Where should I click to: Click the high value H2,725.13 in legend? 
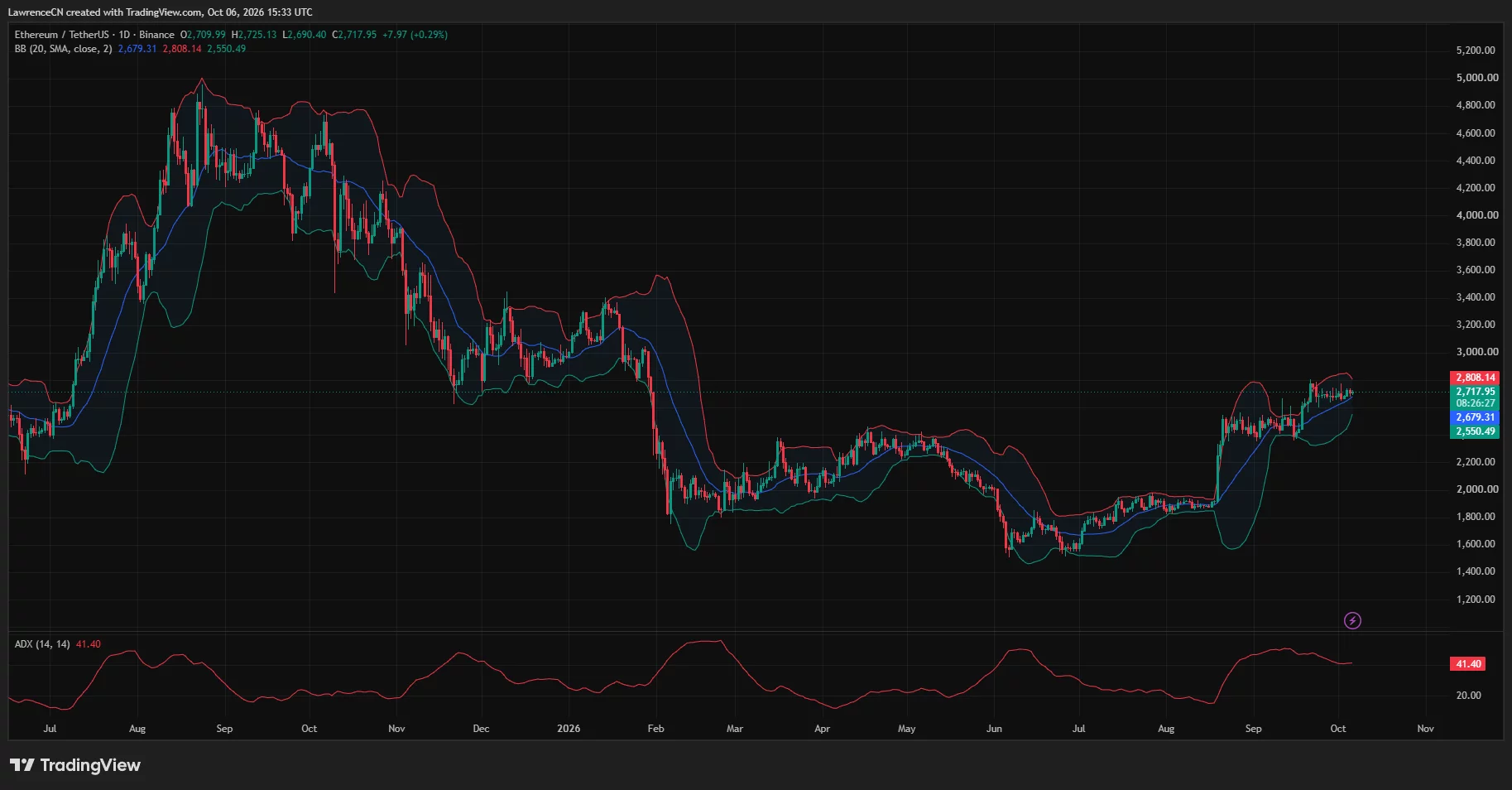pos(254,35)
